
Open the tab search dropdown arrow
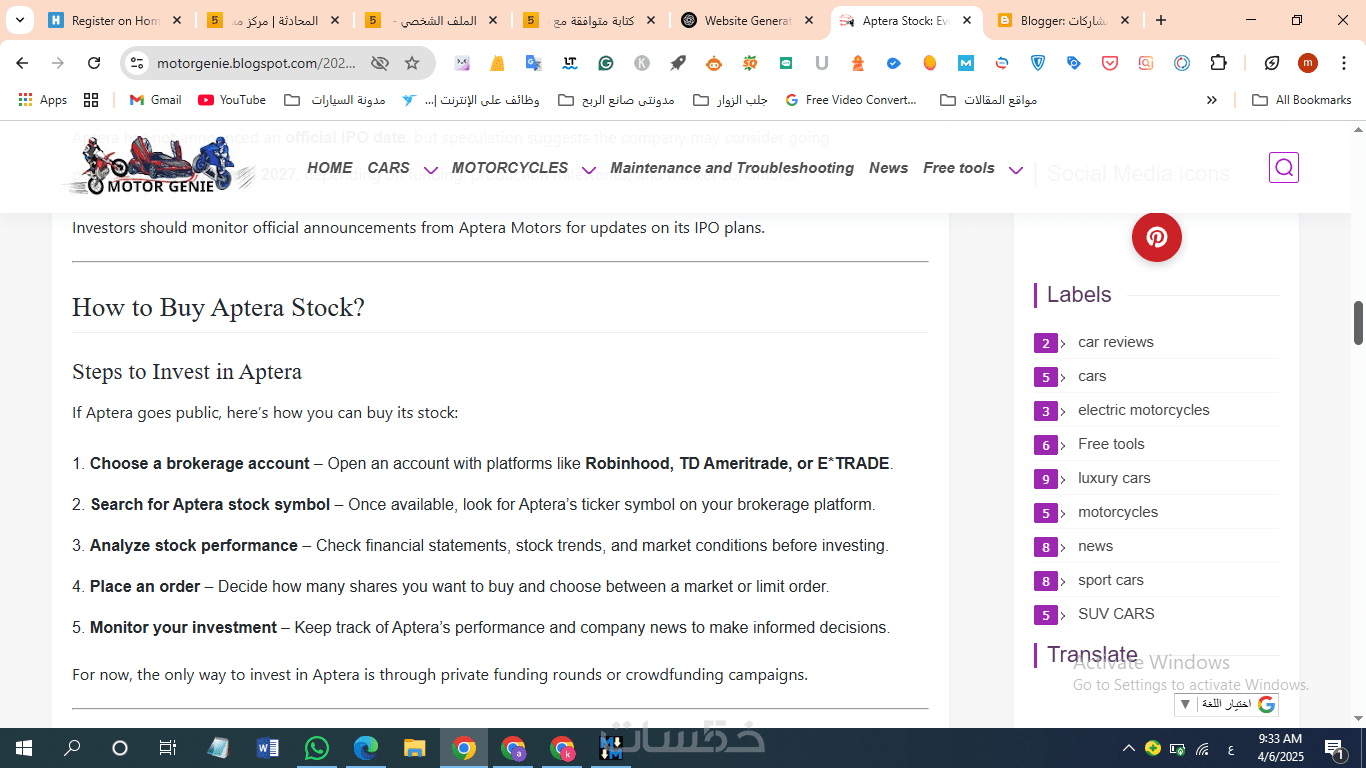click(19, 20)
